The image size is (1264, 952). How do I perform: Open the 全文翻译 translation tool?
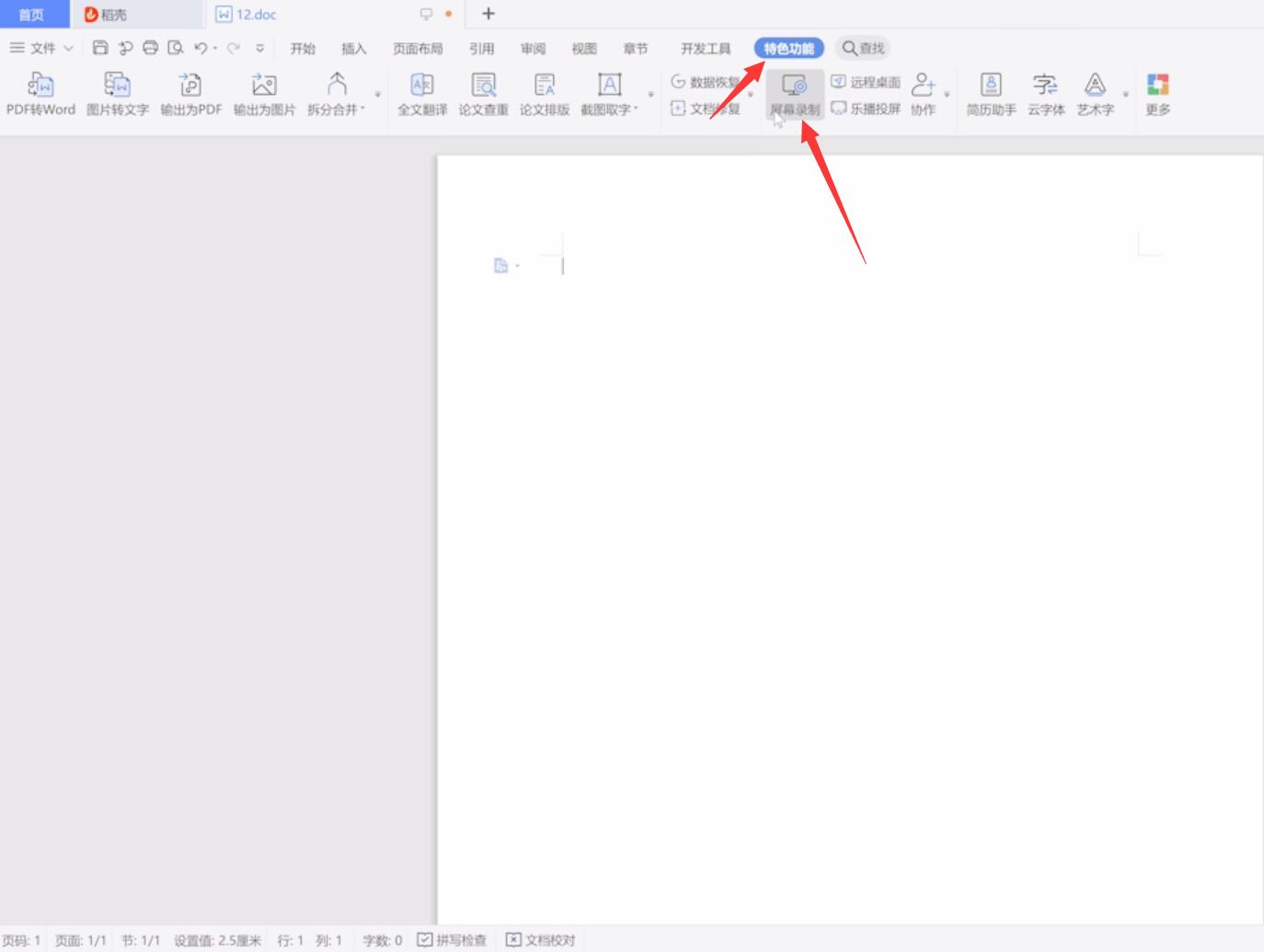422,95
